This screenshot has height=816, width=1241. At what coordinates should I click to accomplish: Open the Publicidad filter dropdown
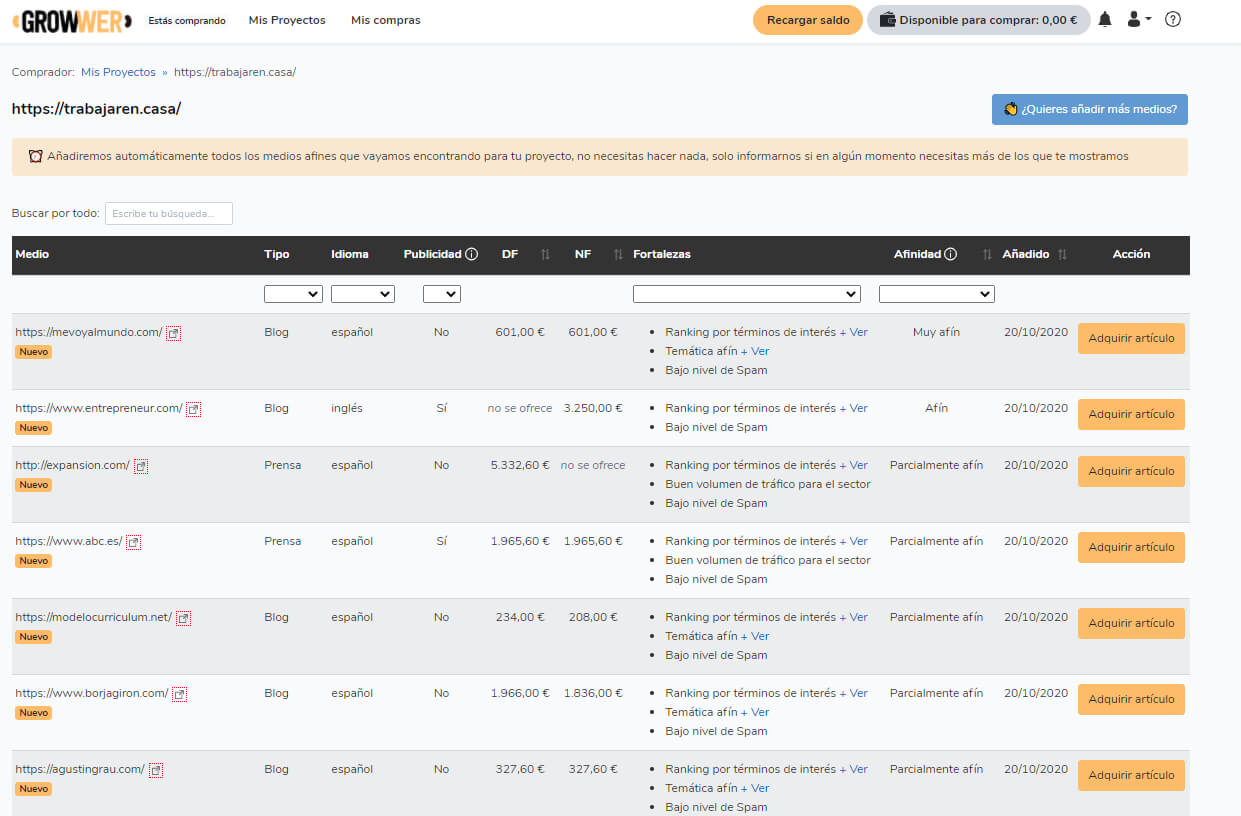(x=441, y=294)
